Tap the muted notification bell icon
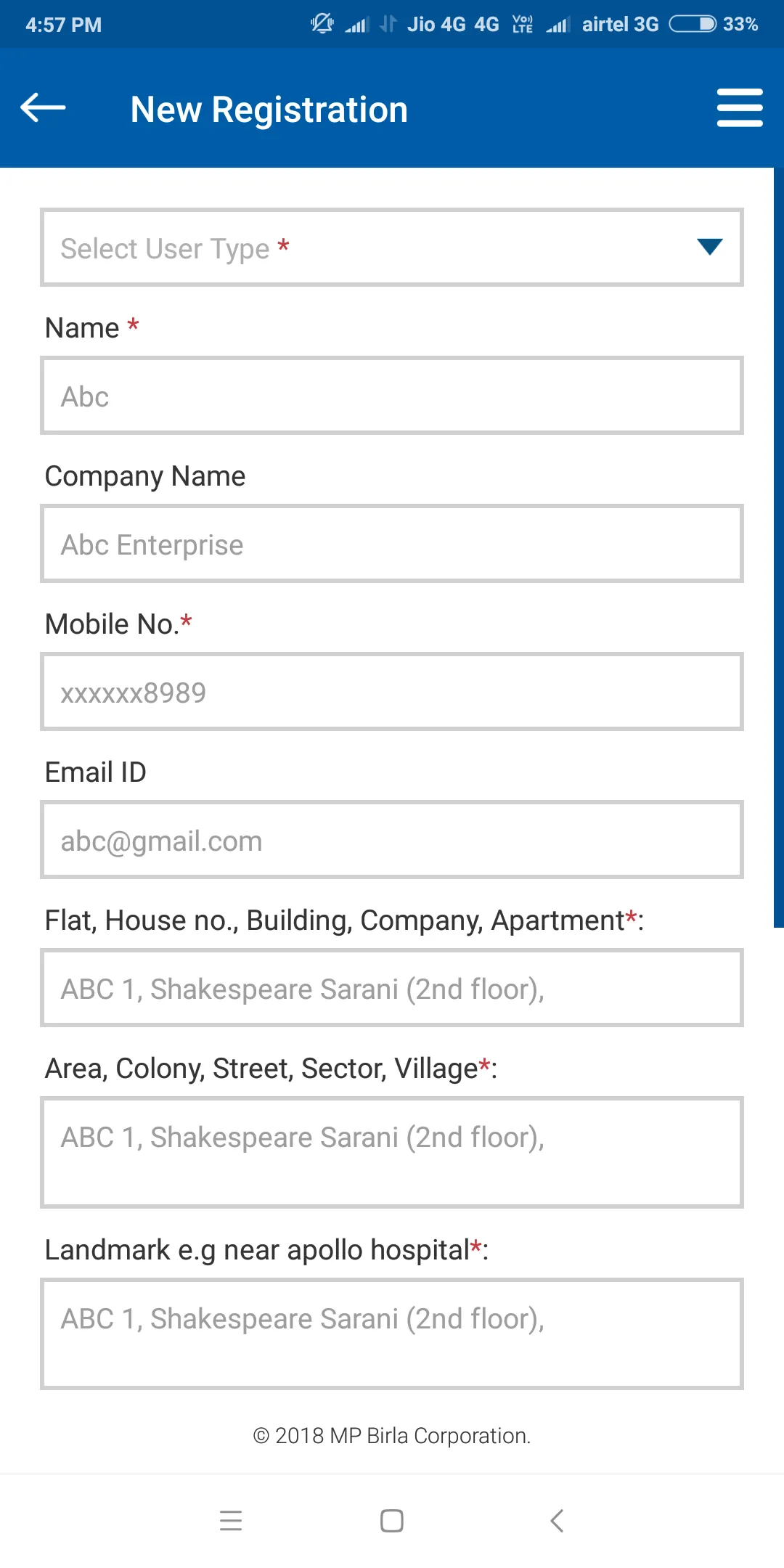 point(322,24)
